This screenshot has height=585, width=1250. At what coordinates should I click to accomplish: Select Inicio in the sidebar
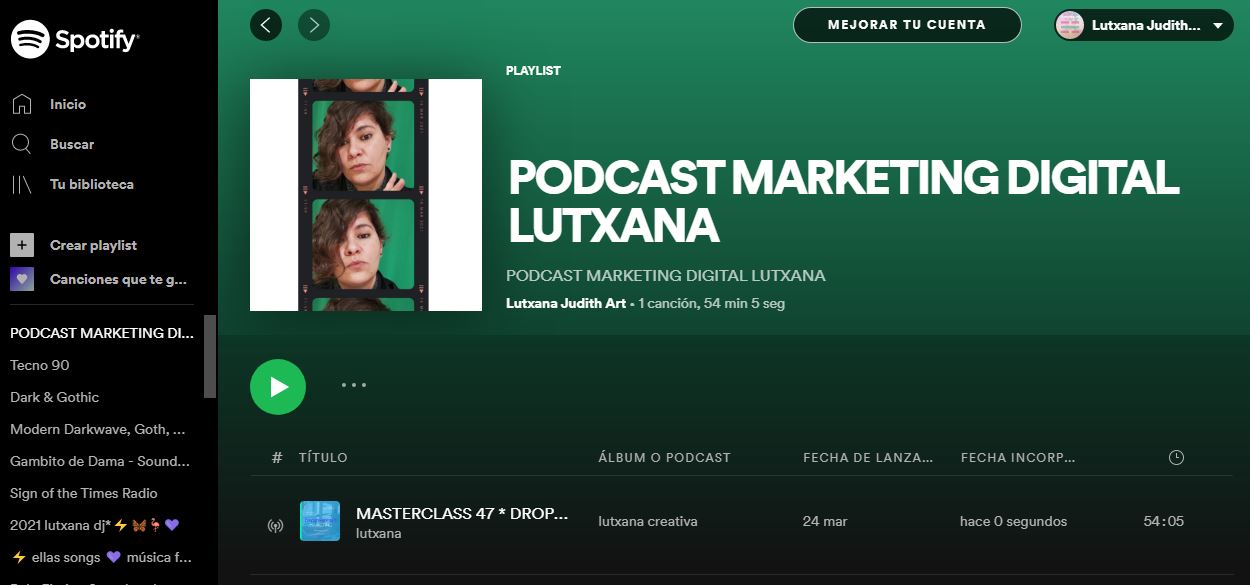68,104
